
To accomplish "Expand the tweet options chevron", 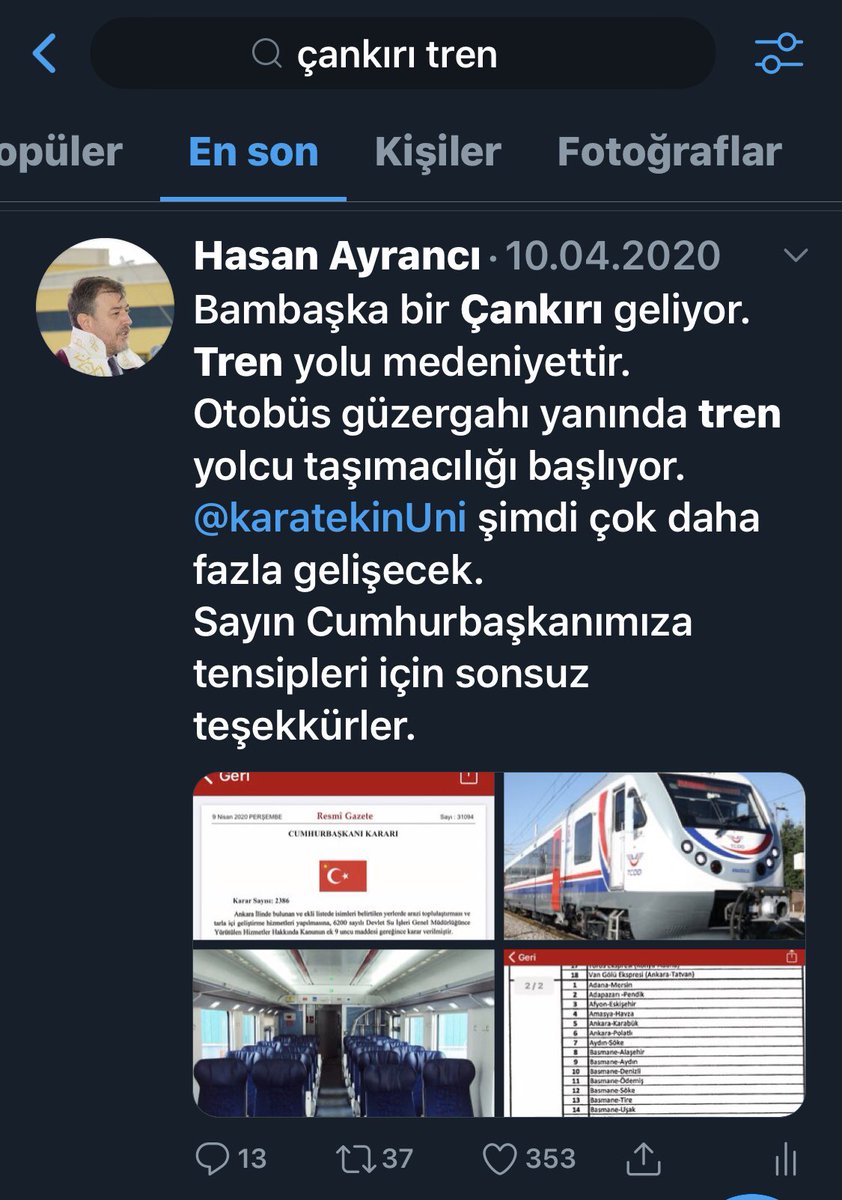I will [795, 256].
